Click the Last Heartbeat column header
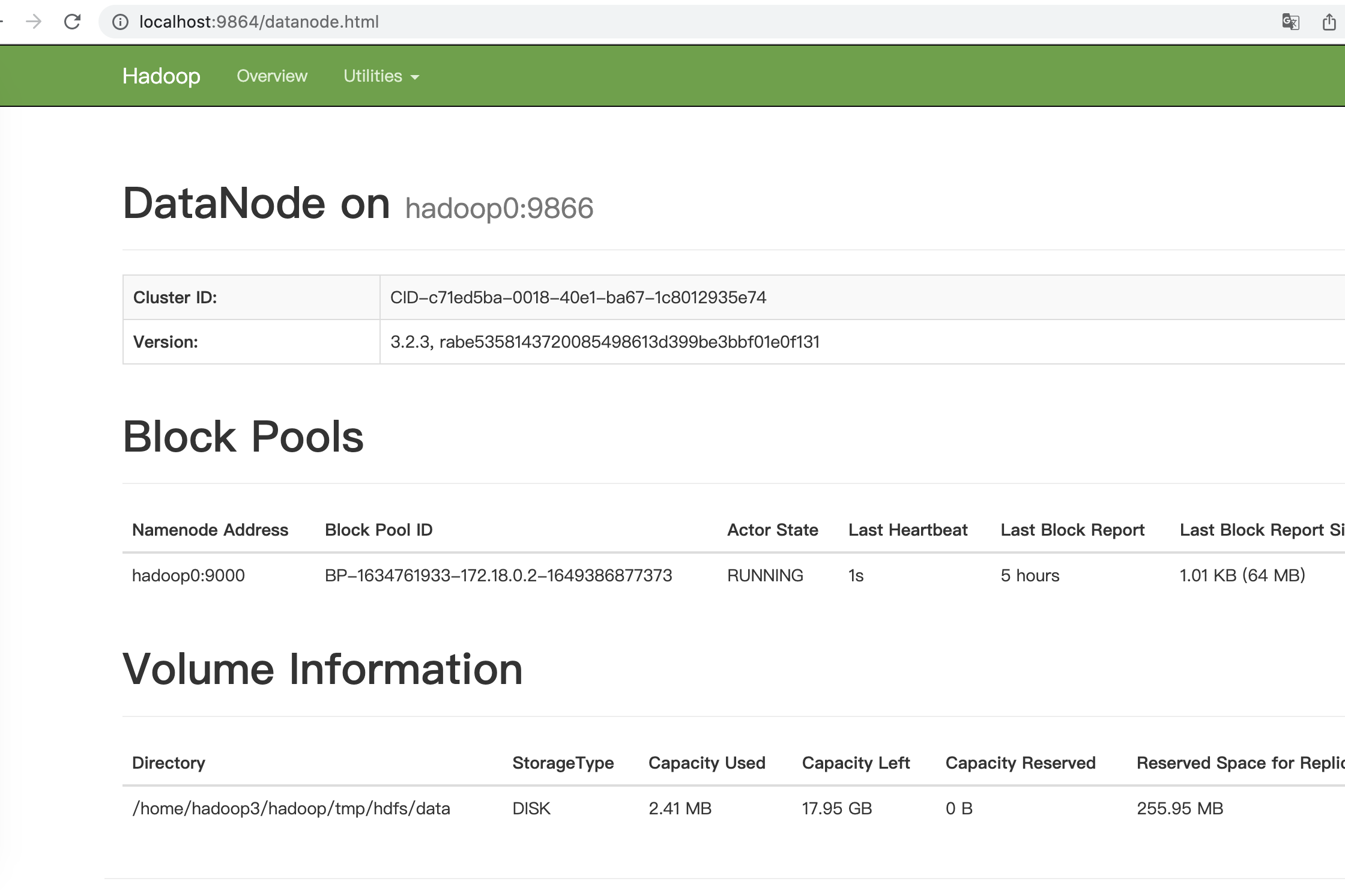Screen dimensions: 1345x896 click(908, 530)
